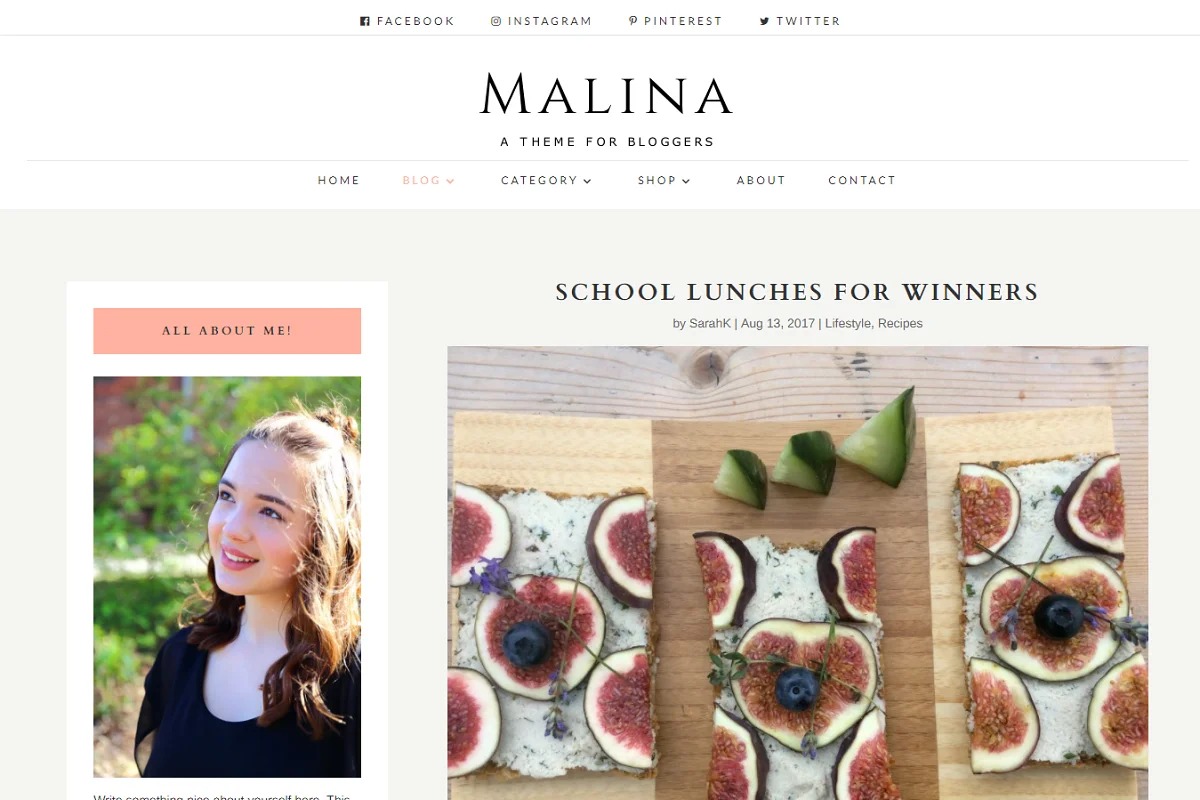1200x800 pixels.
Task: Click the Pinterest text link
Action: point(683,21)
